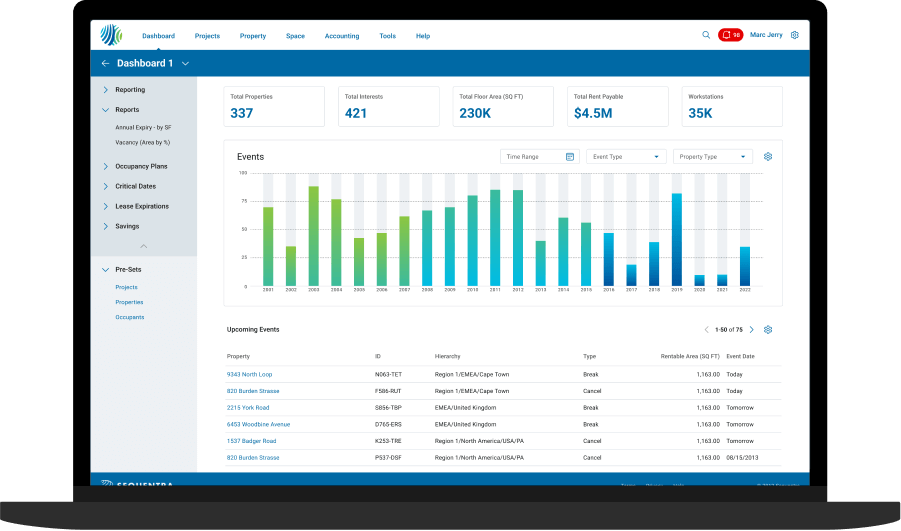This screenshot has width=901, height=531.
Task: Expand Lease Expirations in sidebar
Action: point(106,206)
